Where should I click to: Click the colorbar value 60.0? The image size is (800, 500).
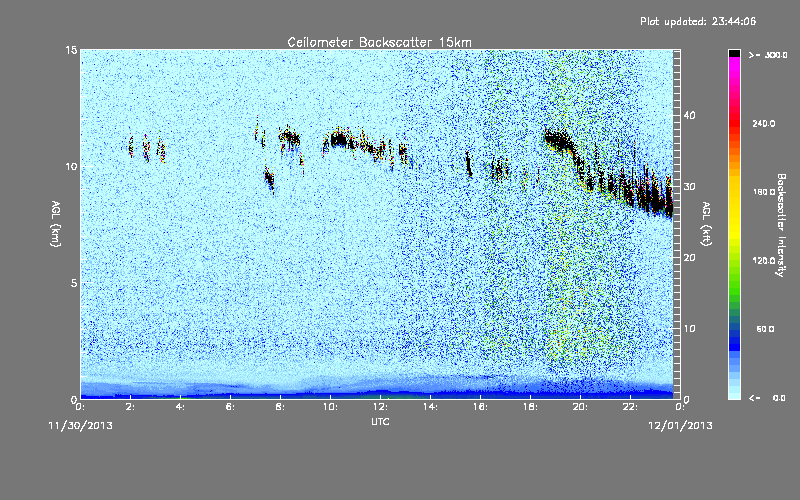[765, 329]
